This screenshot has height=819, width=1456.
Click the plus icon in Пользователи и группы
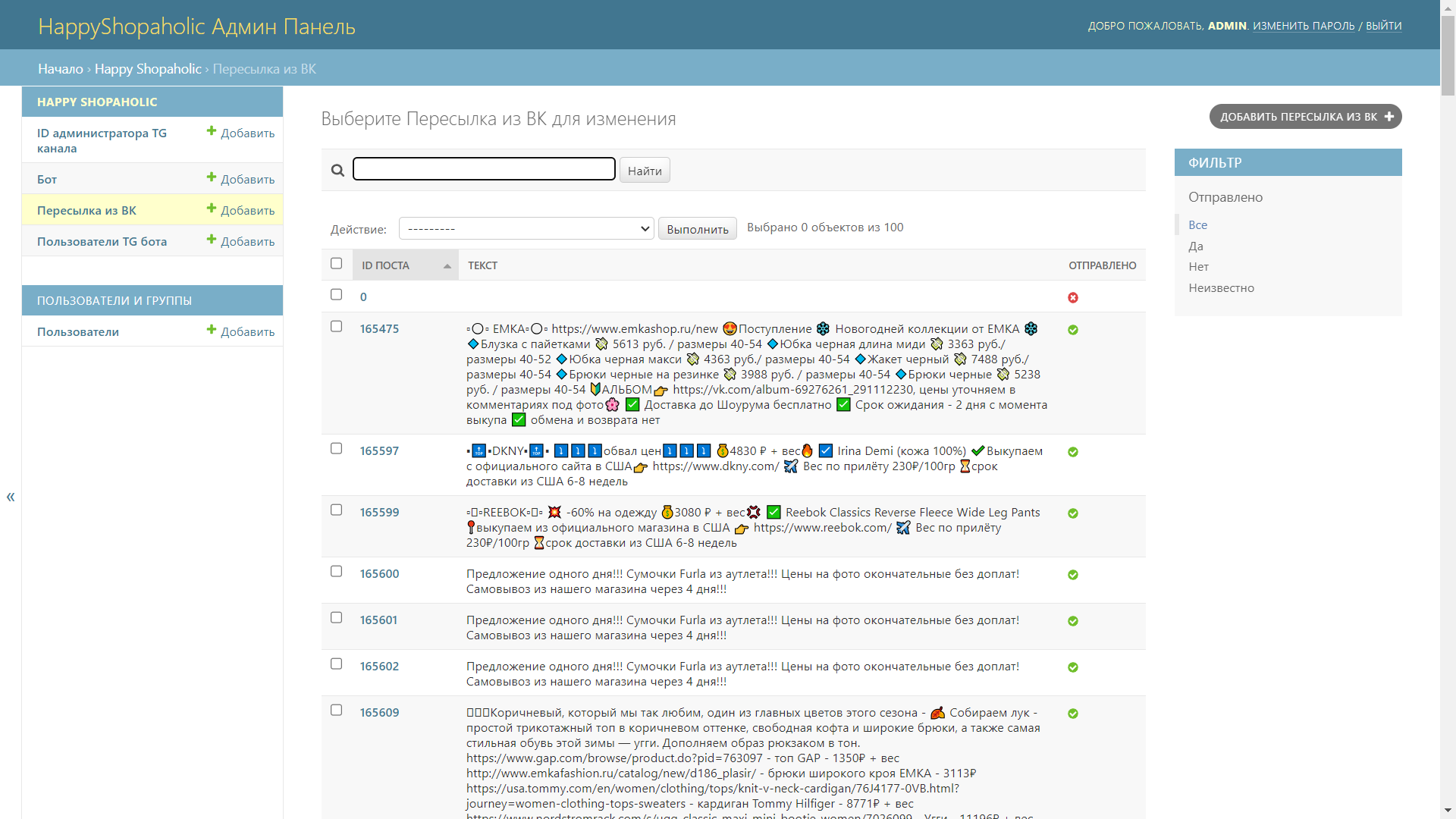(x=212, y=330)
